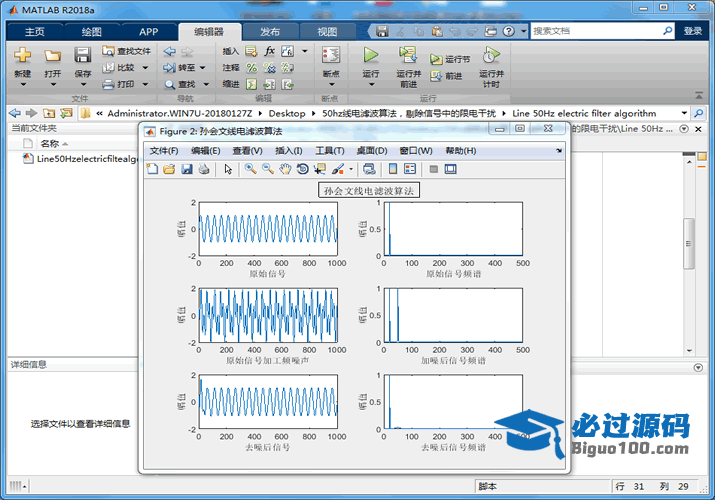Screen dimensions: 715x500
Task: Click the hide plot tools icon
Action: click(x=434, y=169)
